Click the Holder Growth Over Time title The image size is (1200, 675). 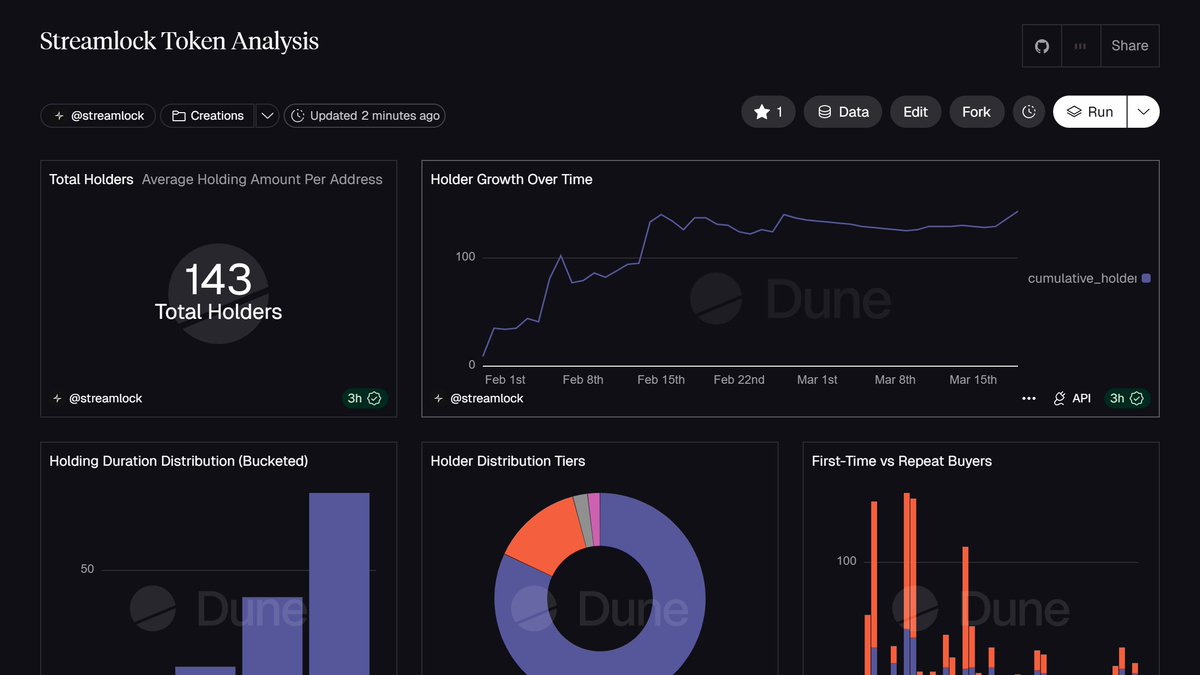511,179
